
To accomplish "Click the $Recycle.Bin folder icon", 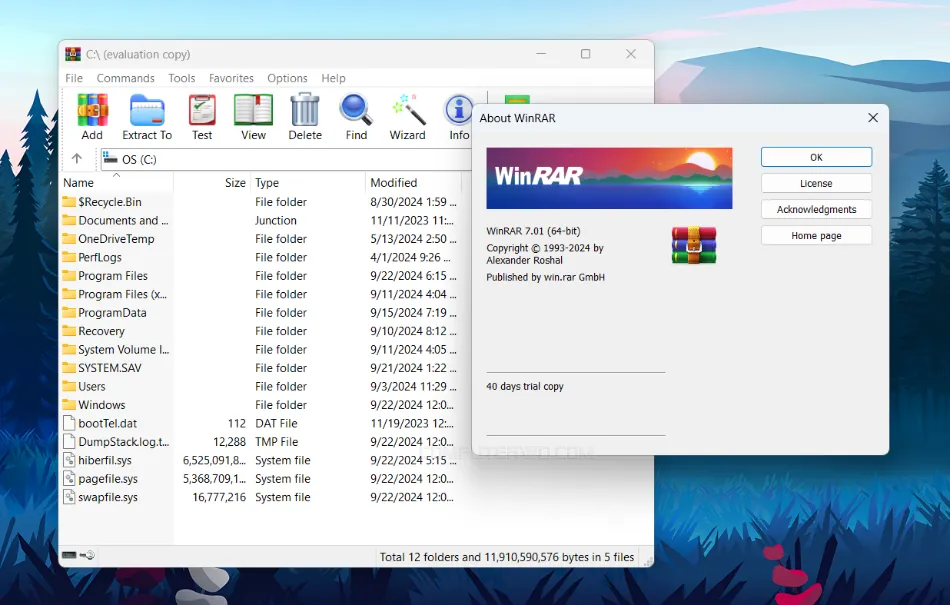I will [69, 202].
